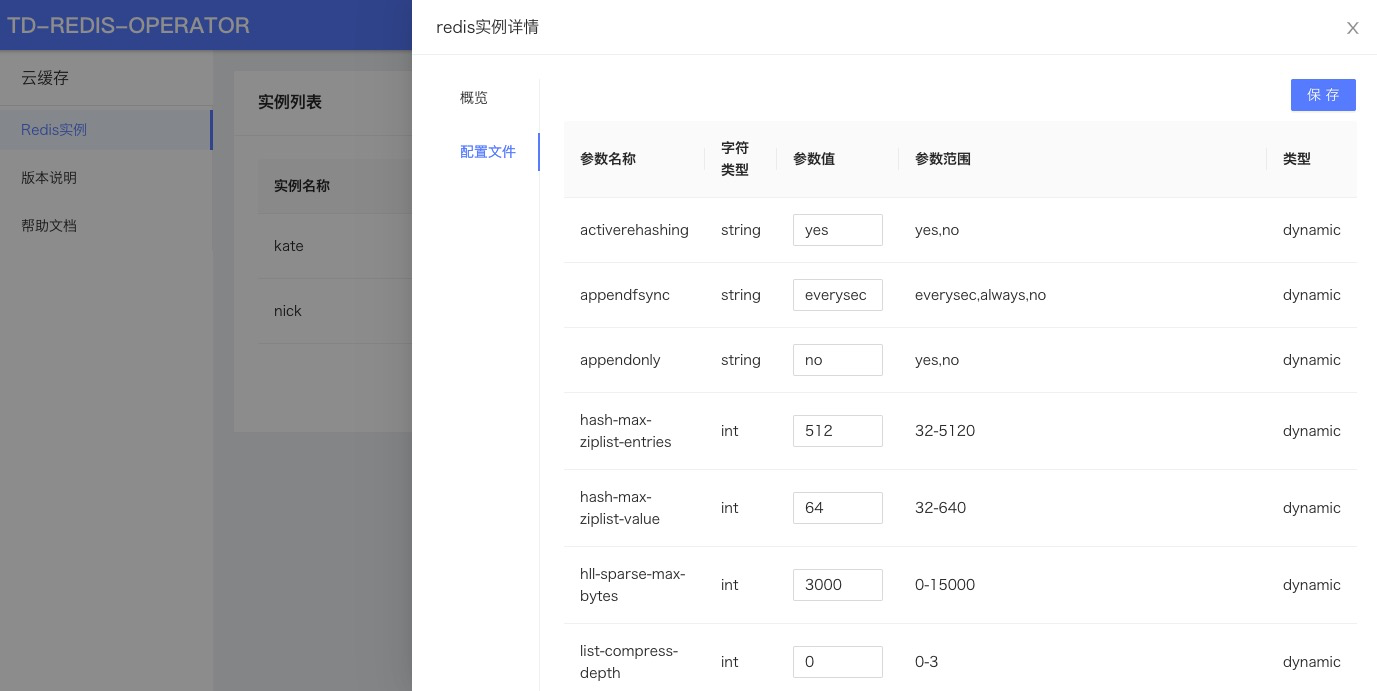Click the 字符类型 column header
Screen dimensions: 1377x691
tap(735, 159)
